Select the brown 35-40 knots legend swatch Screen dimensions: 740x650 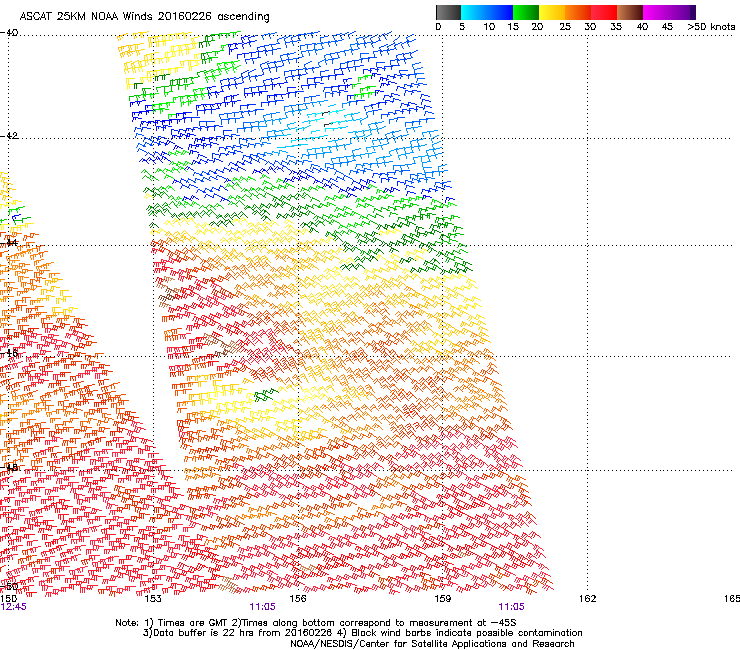pyautogui.click(x=630, y=12)
